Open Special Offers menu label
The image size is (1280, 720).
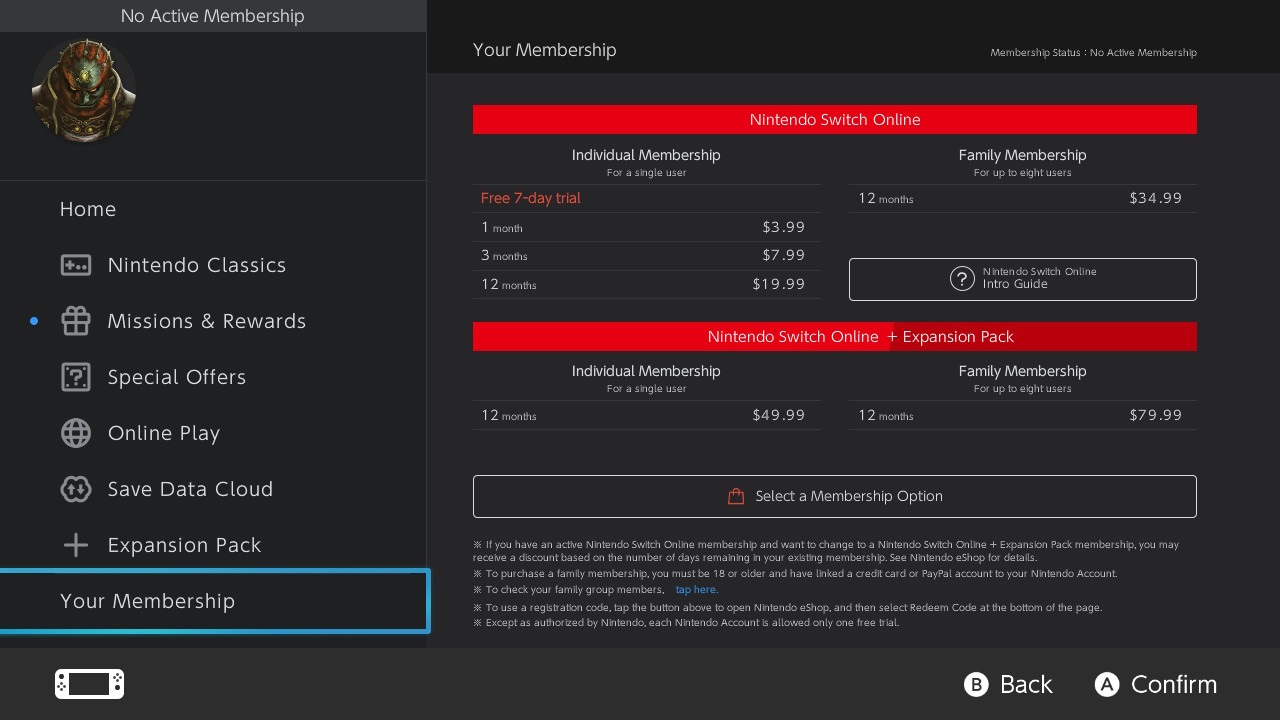pos(177,377)
